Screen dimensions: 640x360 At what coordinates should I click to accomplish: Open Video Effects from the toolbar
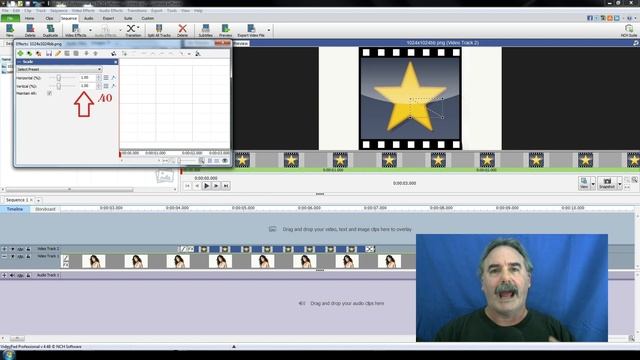(x=76, y=30)
